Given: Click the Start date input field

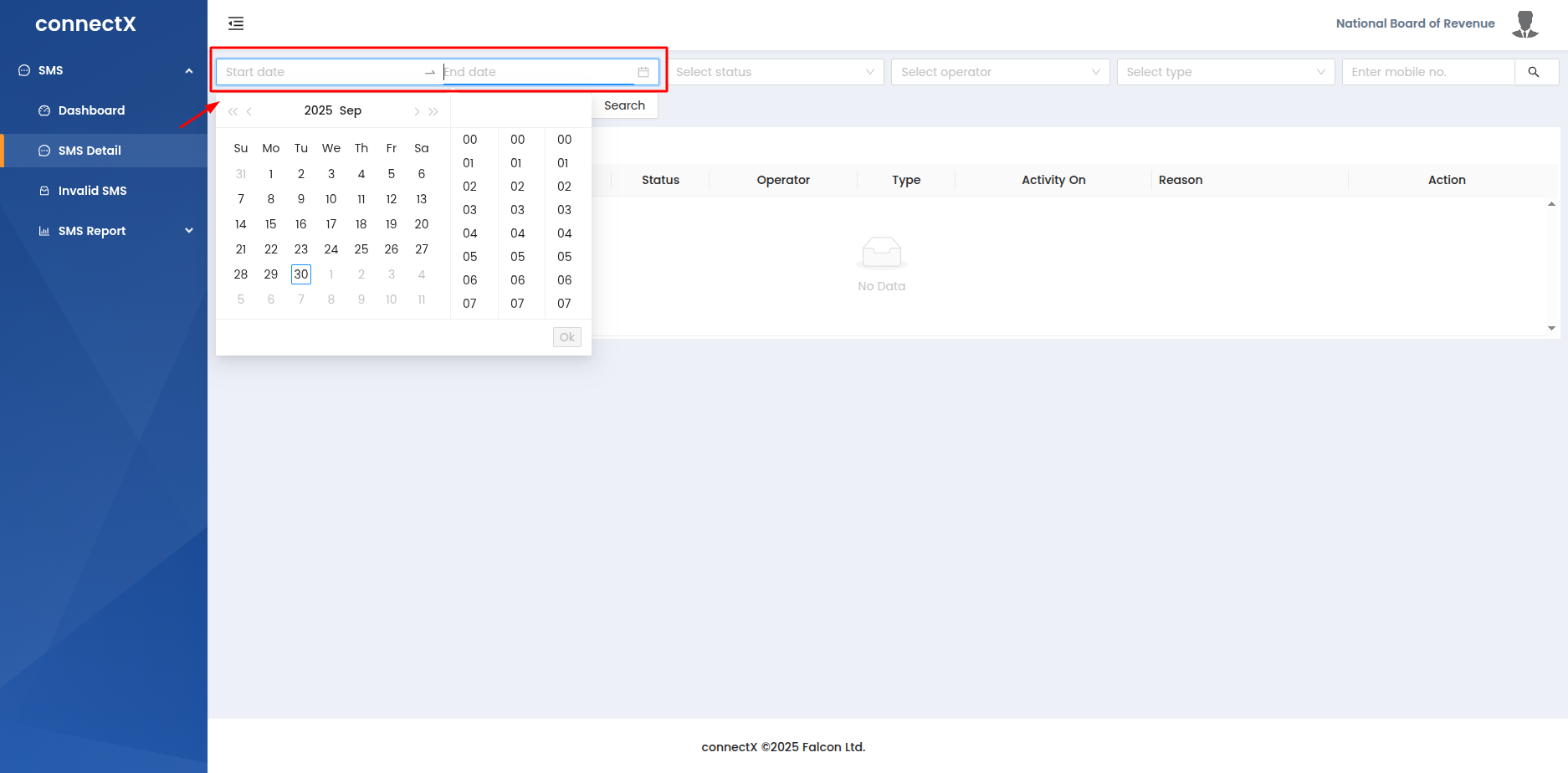Looking at the screenshot, I should 318,72.
